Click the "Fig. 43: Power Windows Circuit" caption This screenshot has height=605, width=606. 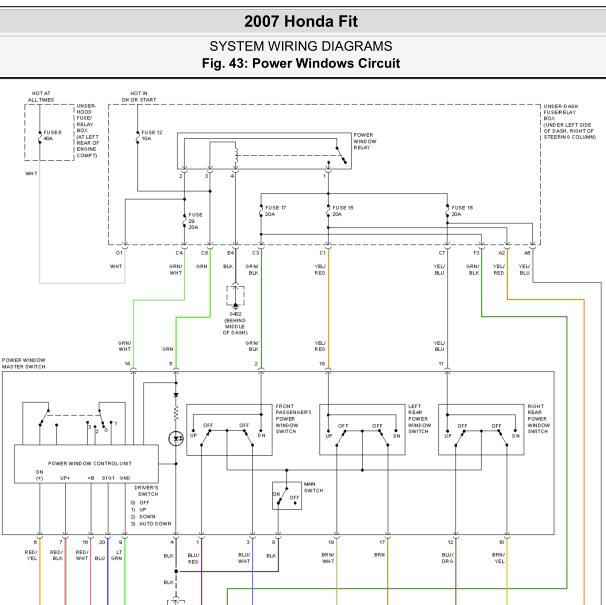point(301,63)
